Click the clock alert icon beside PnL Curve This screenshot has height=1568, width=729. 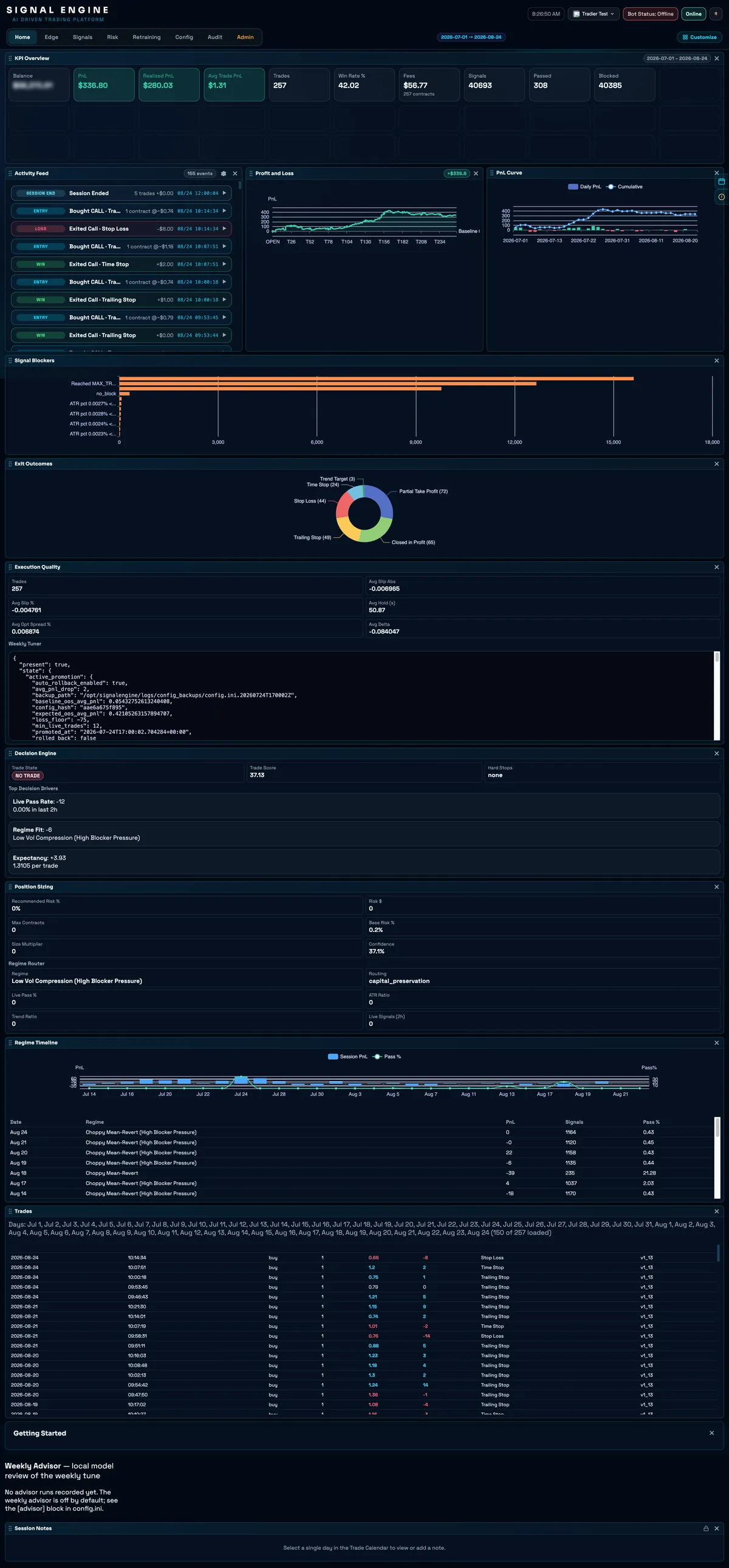[722, 197]
